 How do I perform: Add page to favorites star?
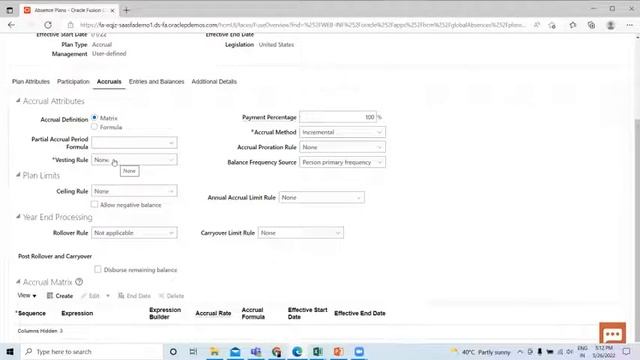click(x=552, y=25)
